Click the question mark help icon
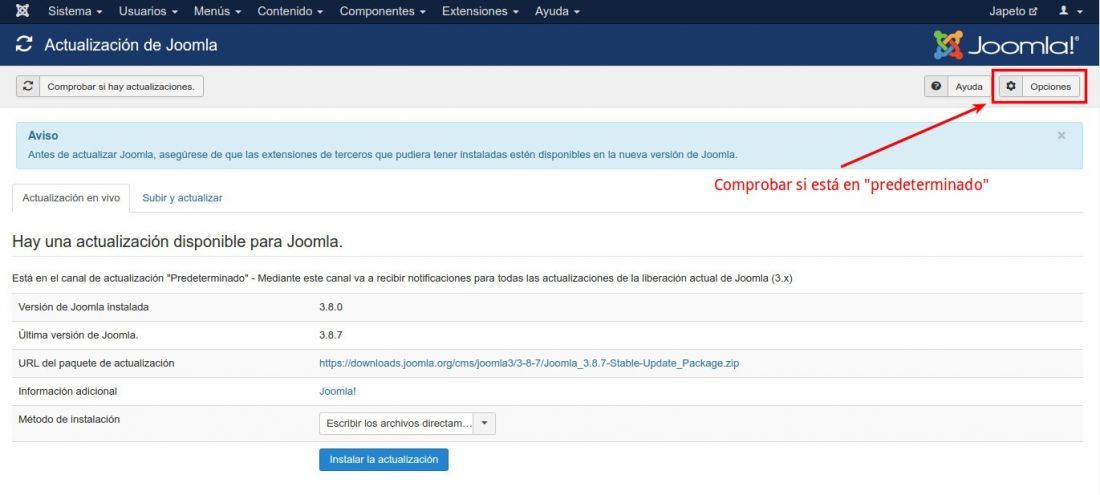The width and height of the screenshot is (1100, 495). coord(936,86)
